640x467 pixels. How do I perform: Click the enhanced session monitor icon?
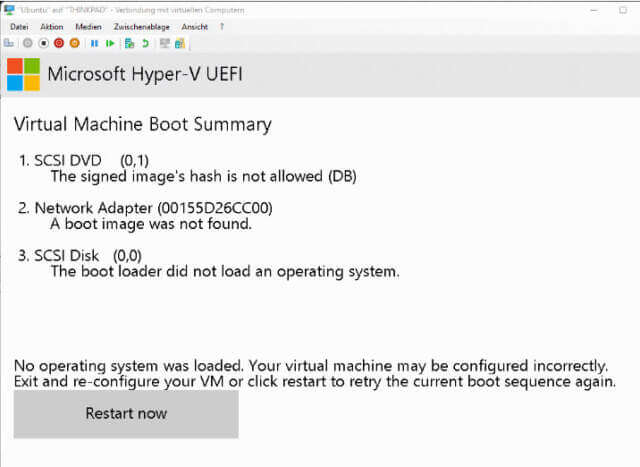coord(165,43)
